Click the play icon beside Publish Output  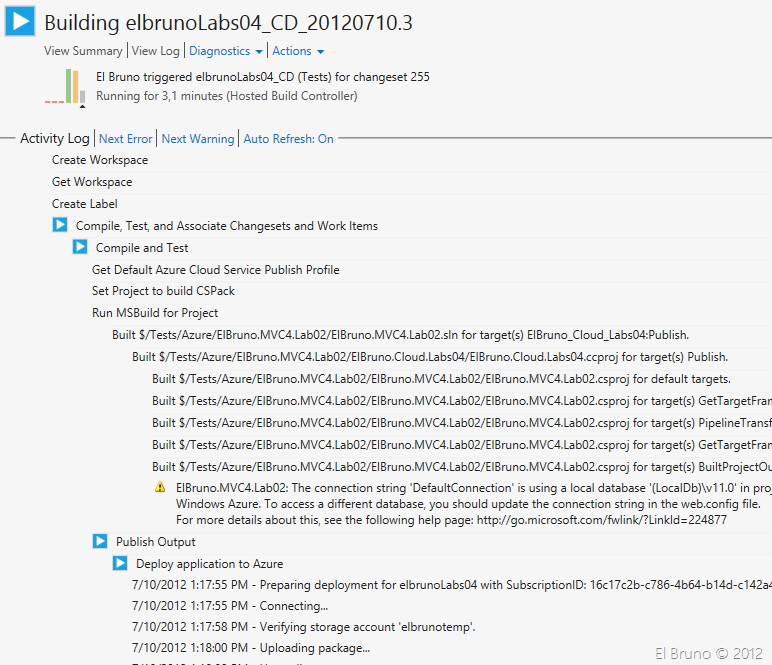coord(100,542)
